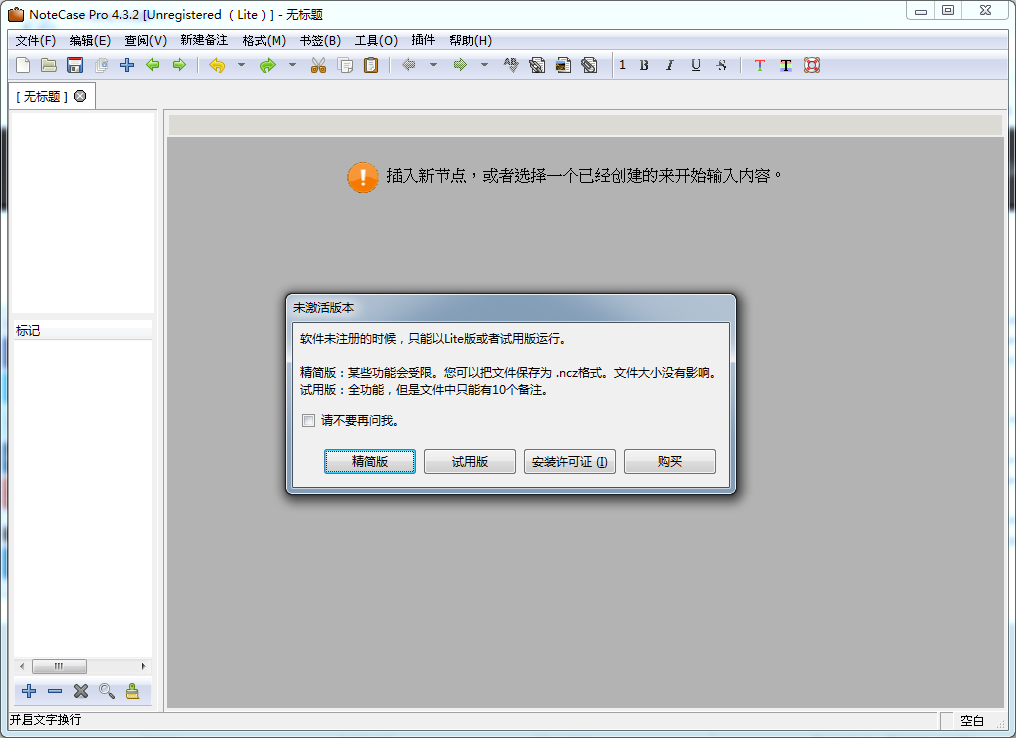Open the 文件(F) menu
1016x738 pixels.
point(36,41)
